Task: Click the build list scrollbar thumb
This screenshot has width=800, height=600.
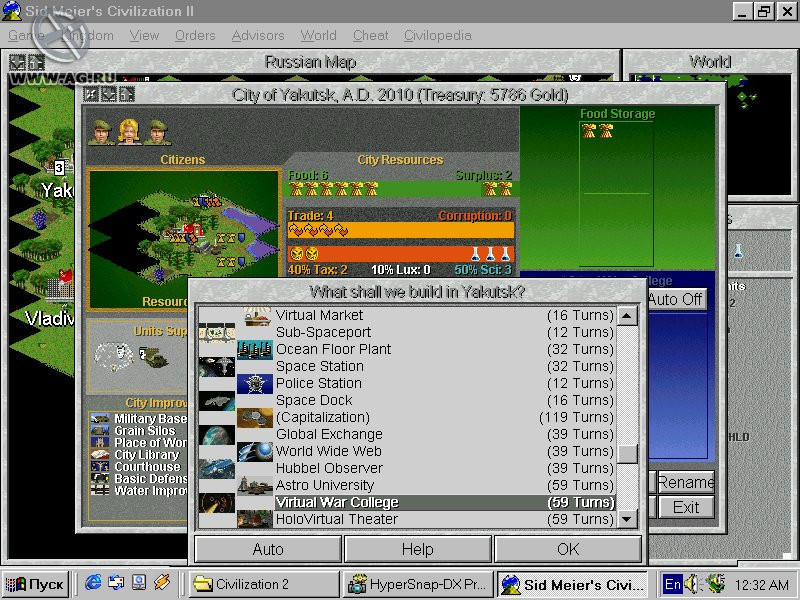Action: pos(627,453)
